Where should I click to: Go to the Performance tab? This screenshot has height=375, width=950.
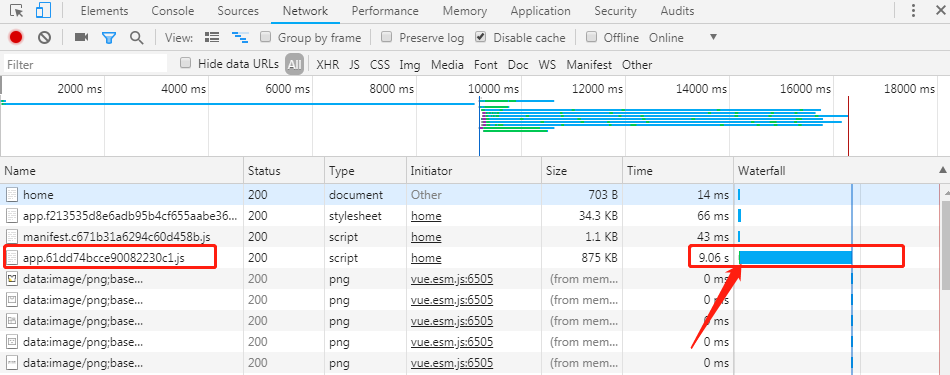[385, 11]
